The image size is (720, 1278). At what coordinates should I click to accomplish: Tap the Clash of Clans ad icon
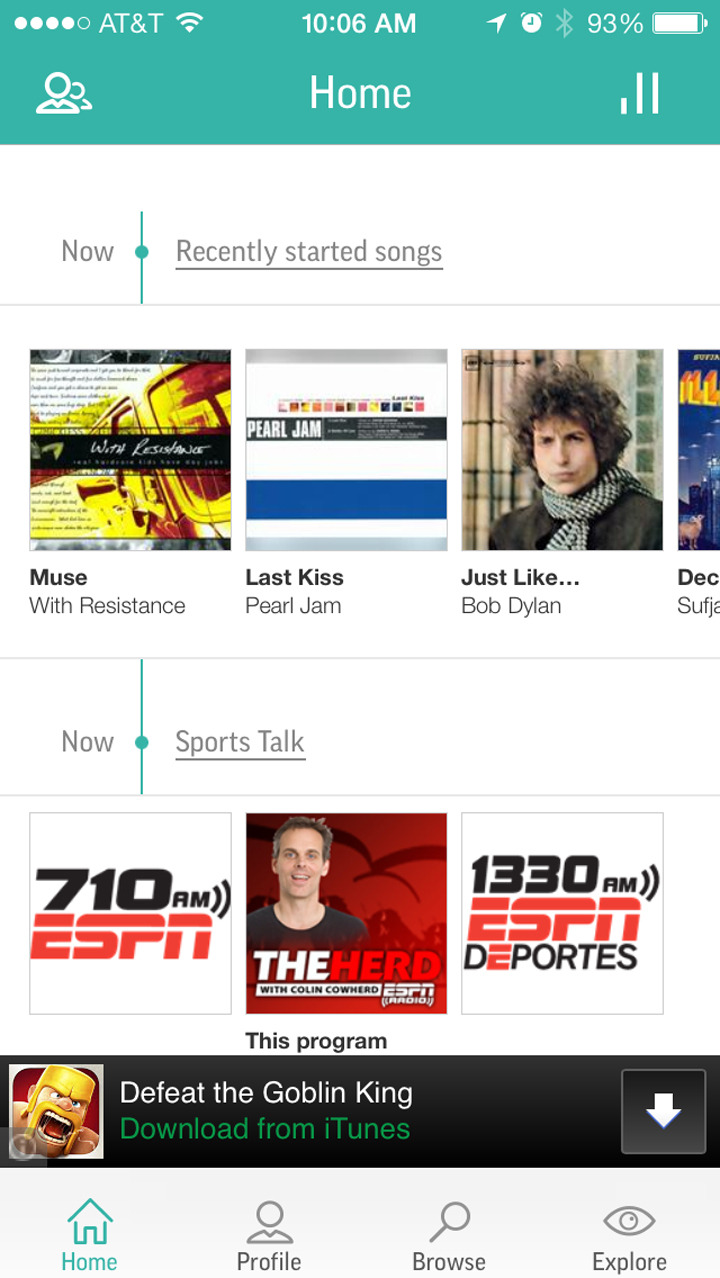[x=56, y=1111]
